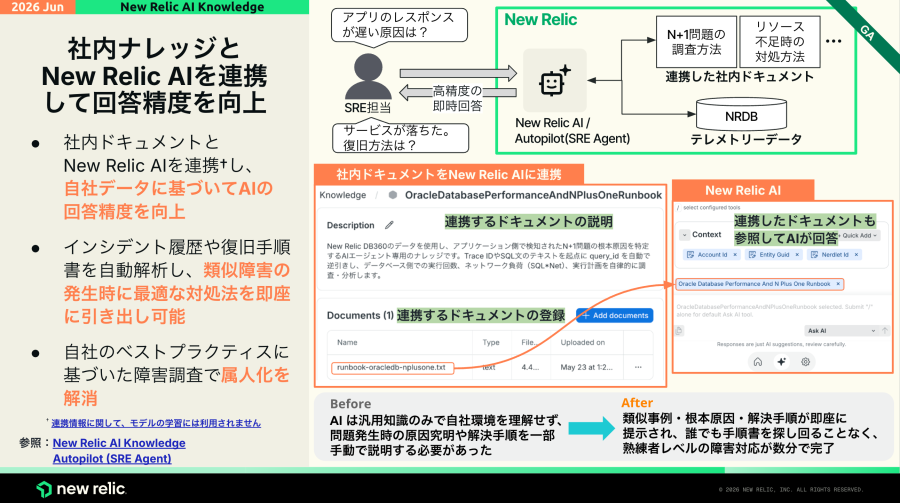900x503 pixels.
Task: Click the N+1問題の調査方法 document box
Action: click(x=696, y=42)
